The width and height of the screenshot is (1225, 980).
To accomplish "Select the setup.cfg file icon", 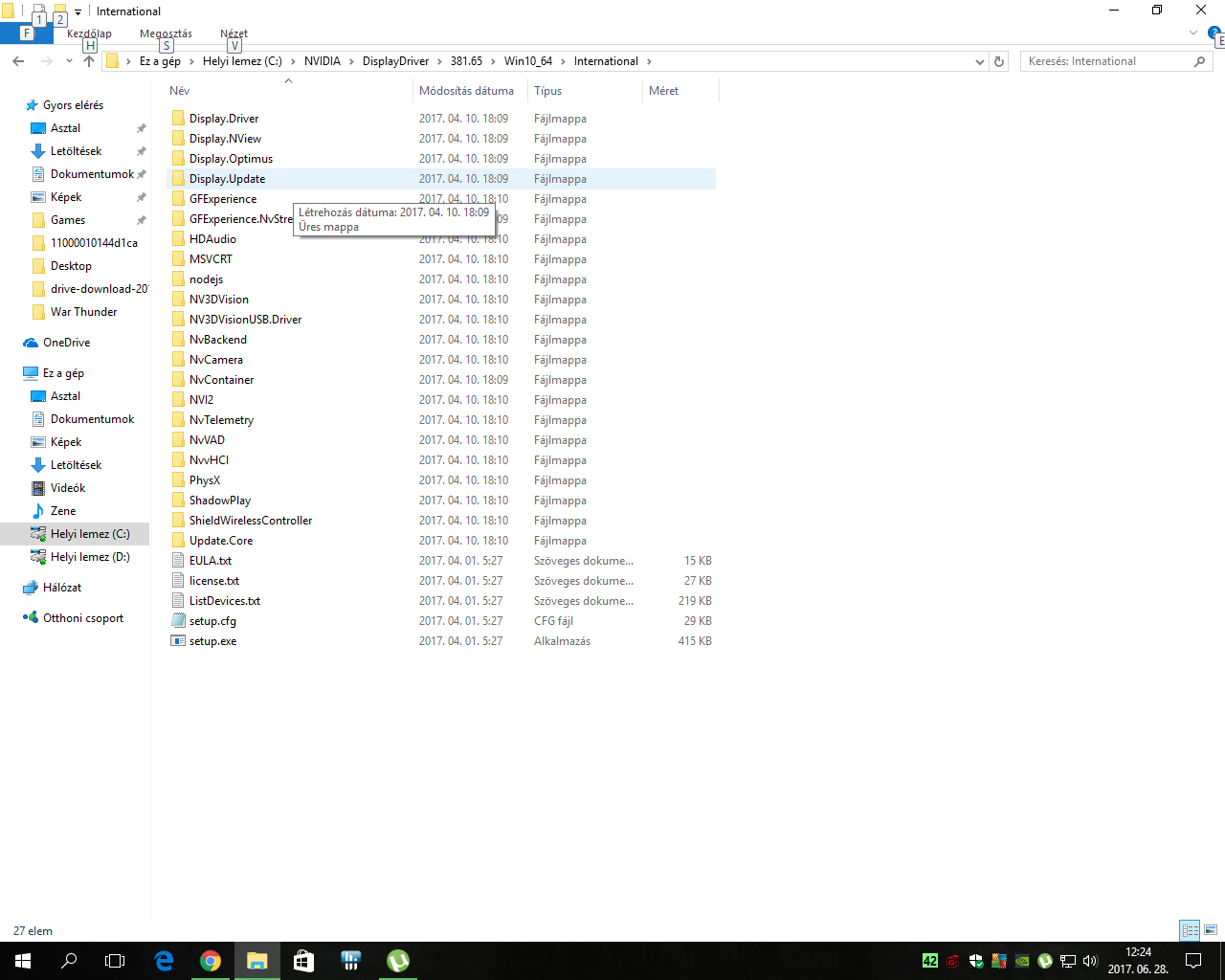I will 178,621.
